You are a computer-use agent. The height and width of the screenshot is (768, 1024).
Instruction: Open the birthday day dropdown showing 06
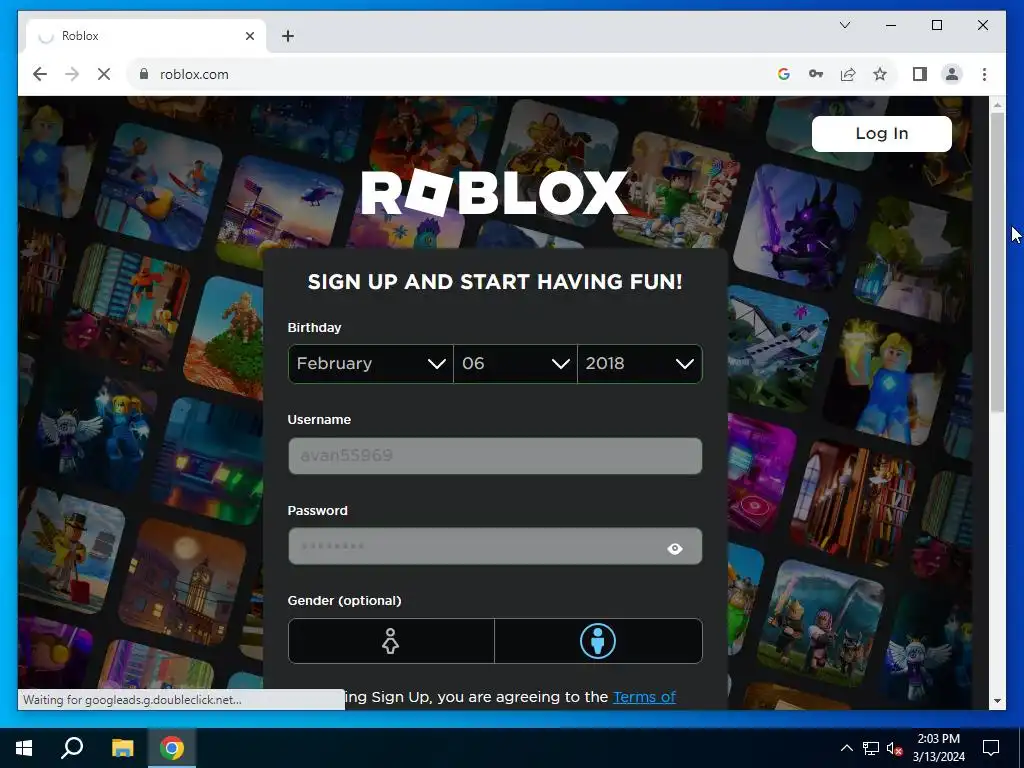tap(515, 364)
